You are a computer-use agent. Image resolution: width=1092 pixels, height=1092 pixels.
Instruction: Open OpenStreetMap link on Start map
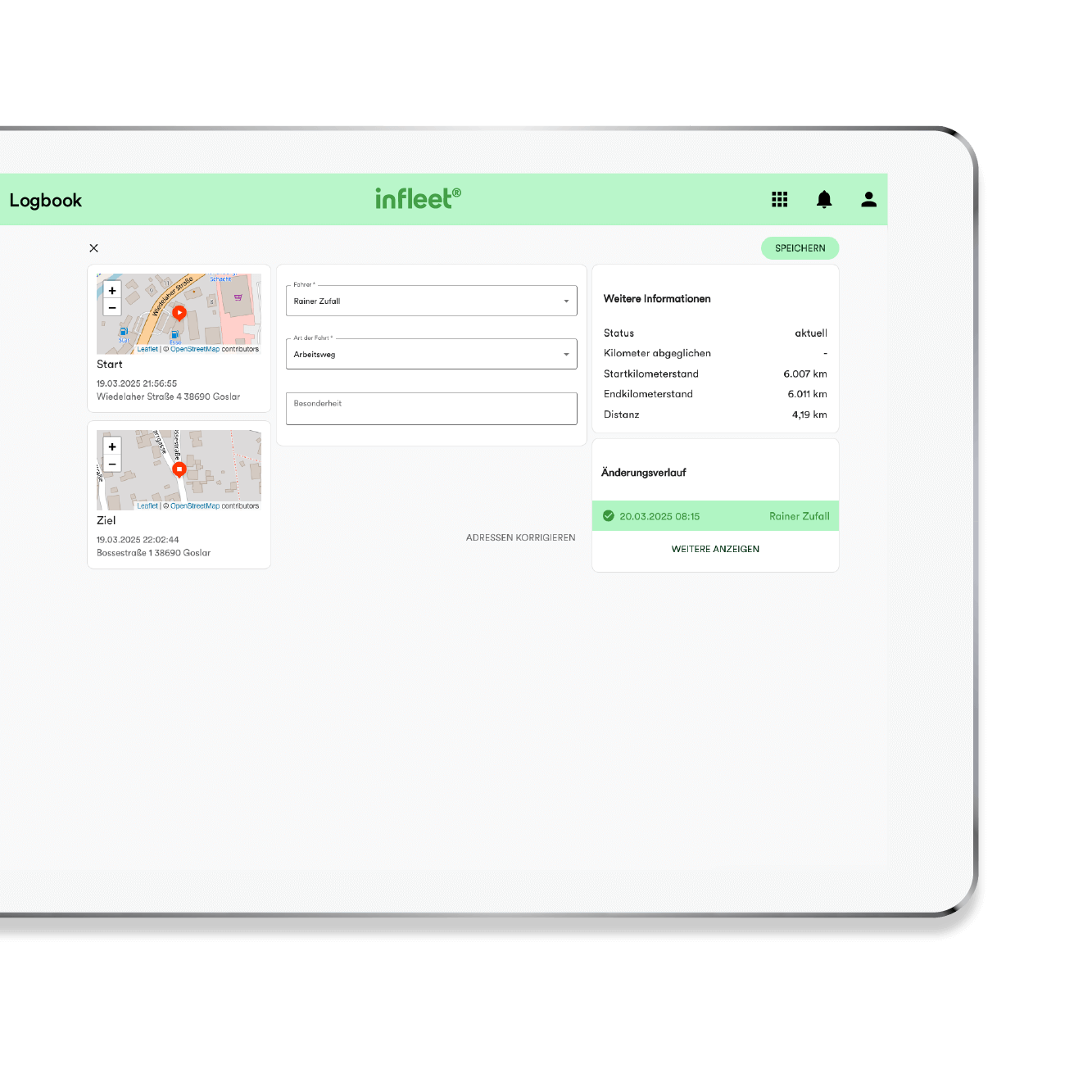tap(195, 349)
